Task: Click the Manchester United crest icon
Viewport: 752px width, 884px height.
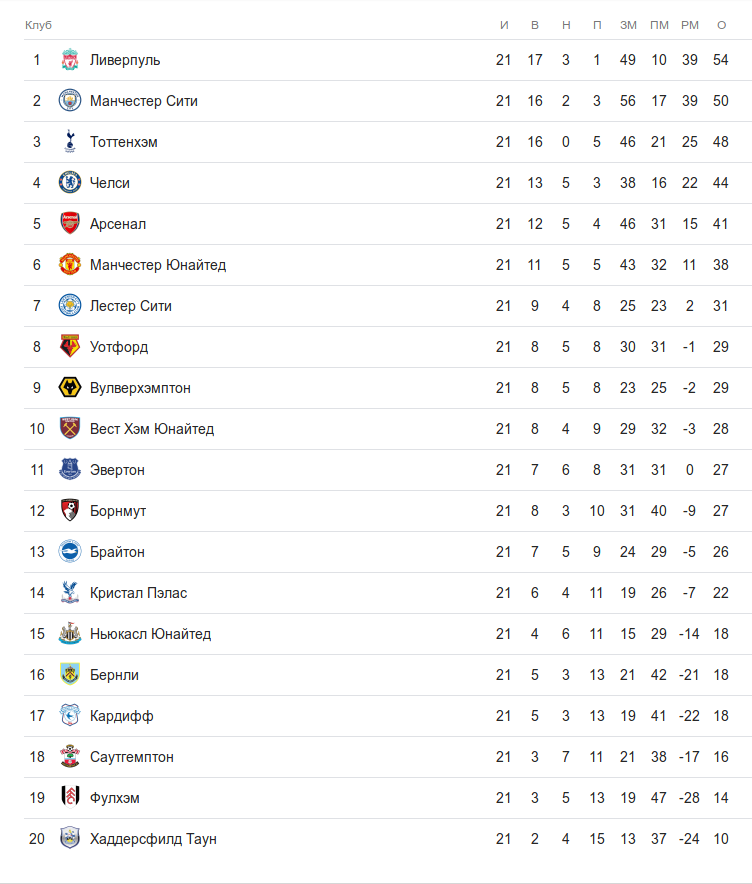Action: pyautogui.click(x=69, y=265)
